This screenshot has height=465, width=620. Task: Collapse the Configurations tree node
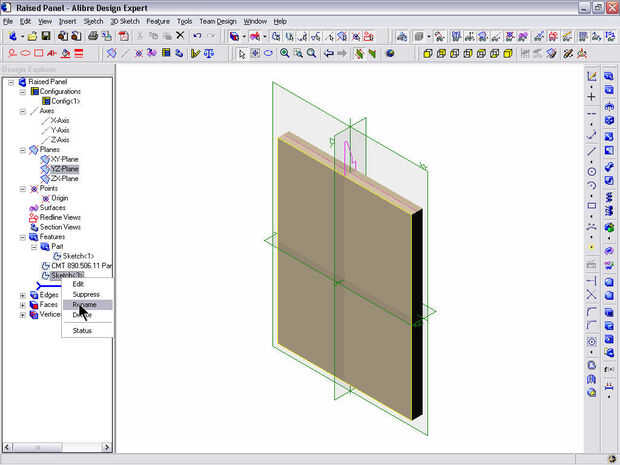click(x=23, y=92)
